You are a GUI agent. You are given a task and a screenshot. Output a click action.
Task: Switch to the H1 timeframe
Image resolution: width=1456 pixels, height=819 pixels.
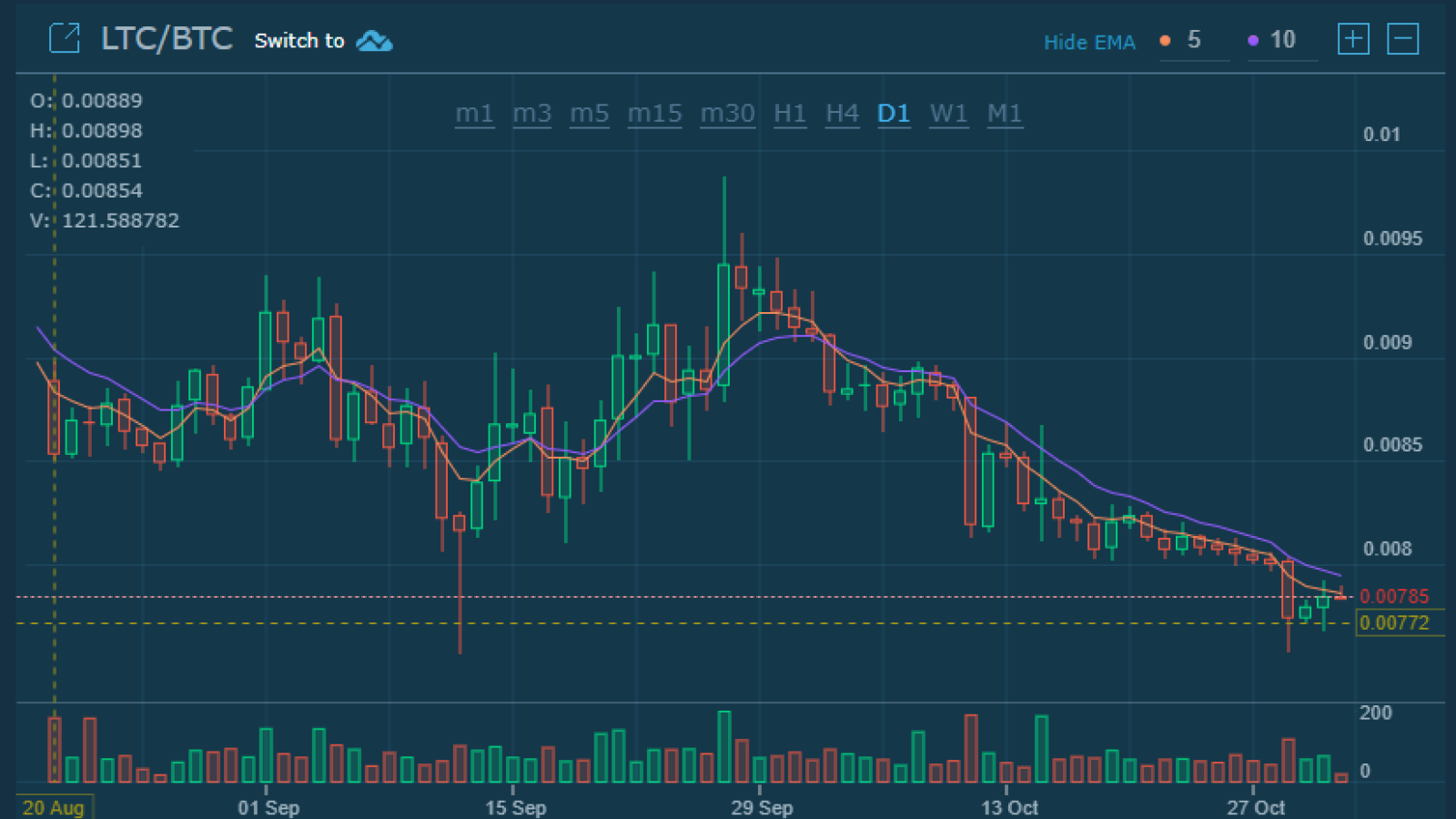(790, 114)
